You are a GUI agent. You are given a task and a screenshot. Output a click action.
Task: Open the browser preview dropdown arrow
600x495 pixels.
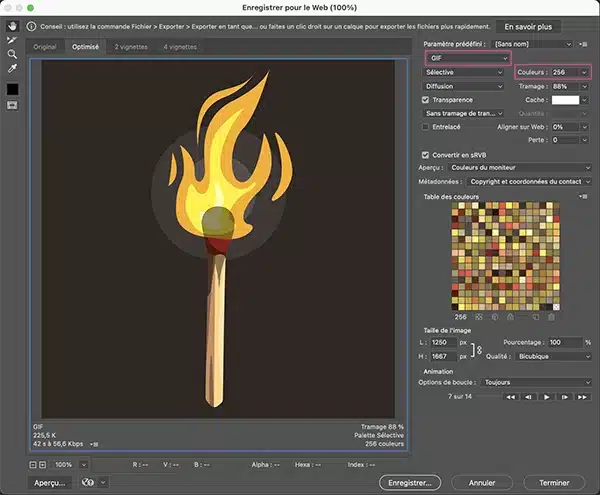coord(103,482)
